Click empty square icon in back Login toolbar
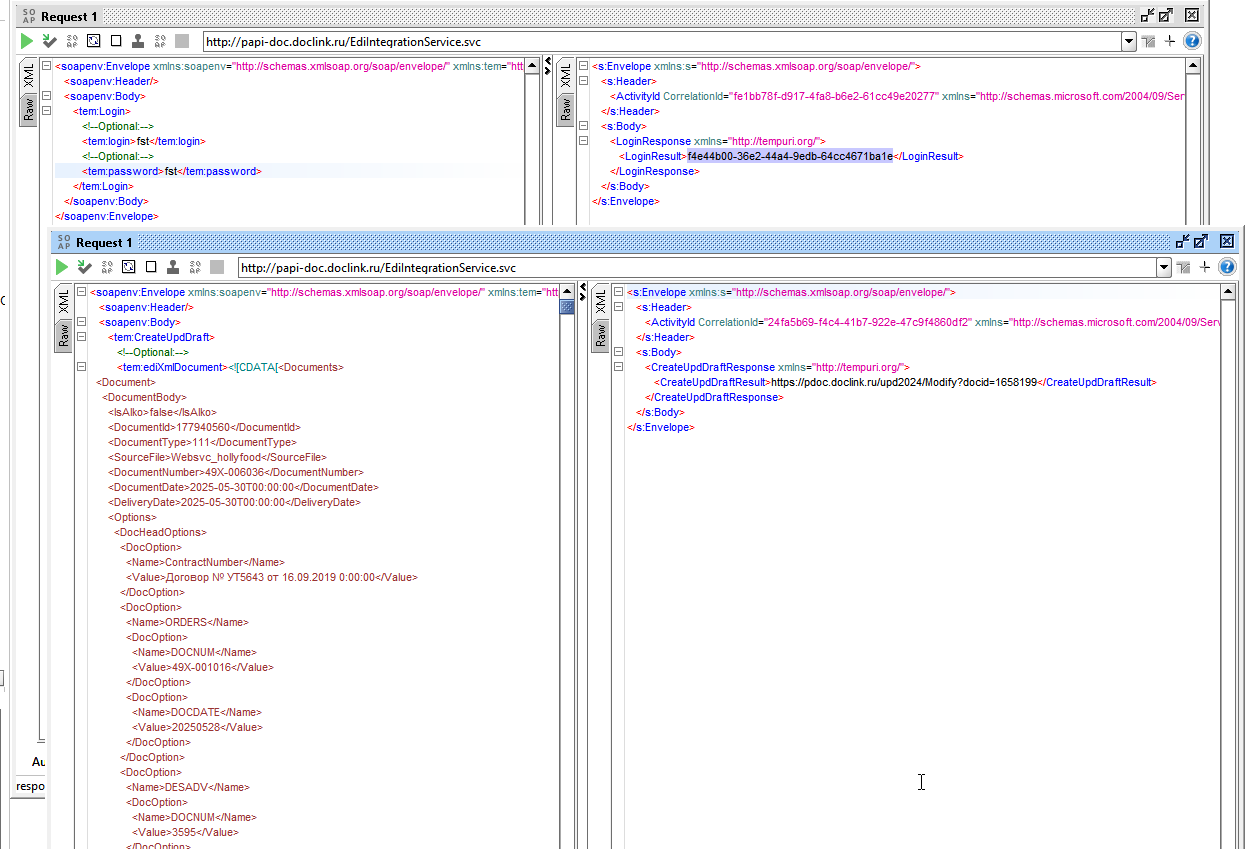 tap(116, 41)
